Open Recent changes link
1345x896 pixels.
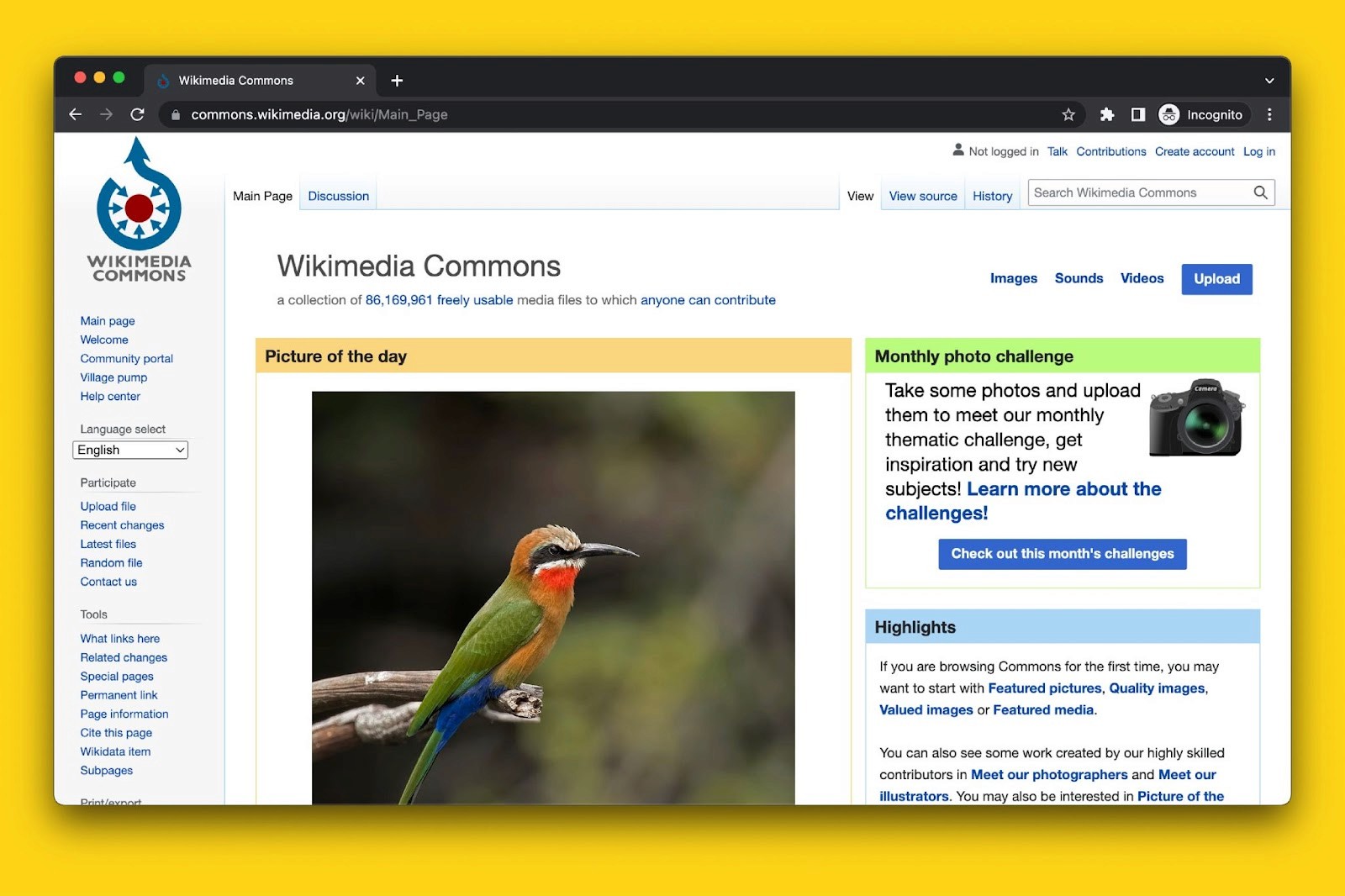coord(122,525)
